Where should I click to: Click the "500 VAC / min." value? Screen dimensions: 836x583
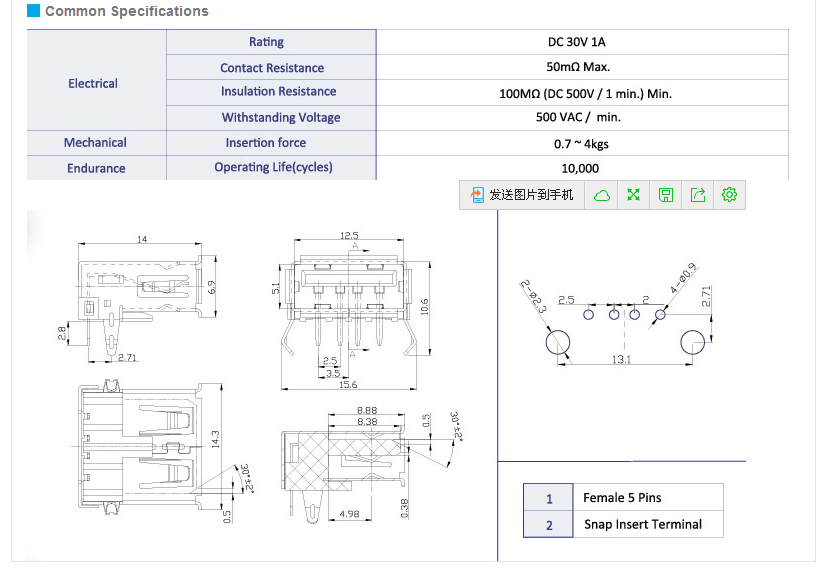pyautogui.click(x=578, y=117)
